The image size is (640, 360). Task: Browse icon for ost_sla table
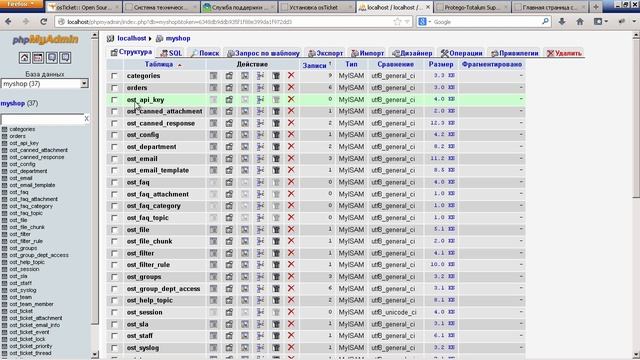(x=213, y=324)
